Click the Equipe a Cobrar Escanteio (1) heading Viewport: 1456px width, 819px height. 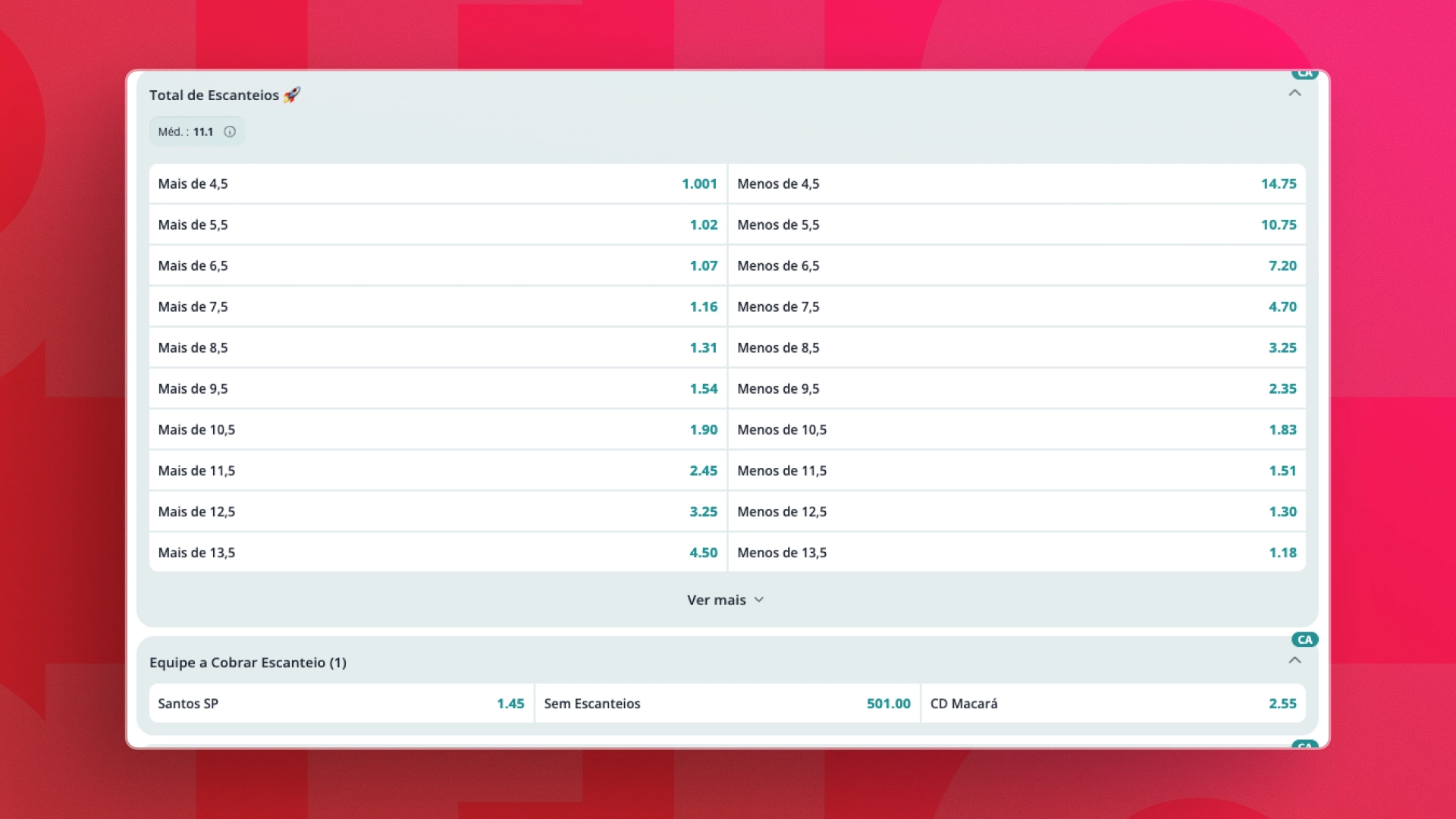(248, 662)
